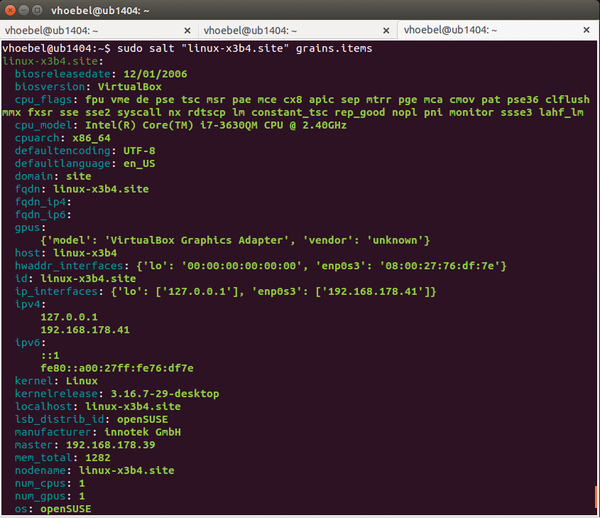This screenshot has height=518, width=600.
Task: Click the ipv4 address 192.168.178.41
Action: (85, 330)
